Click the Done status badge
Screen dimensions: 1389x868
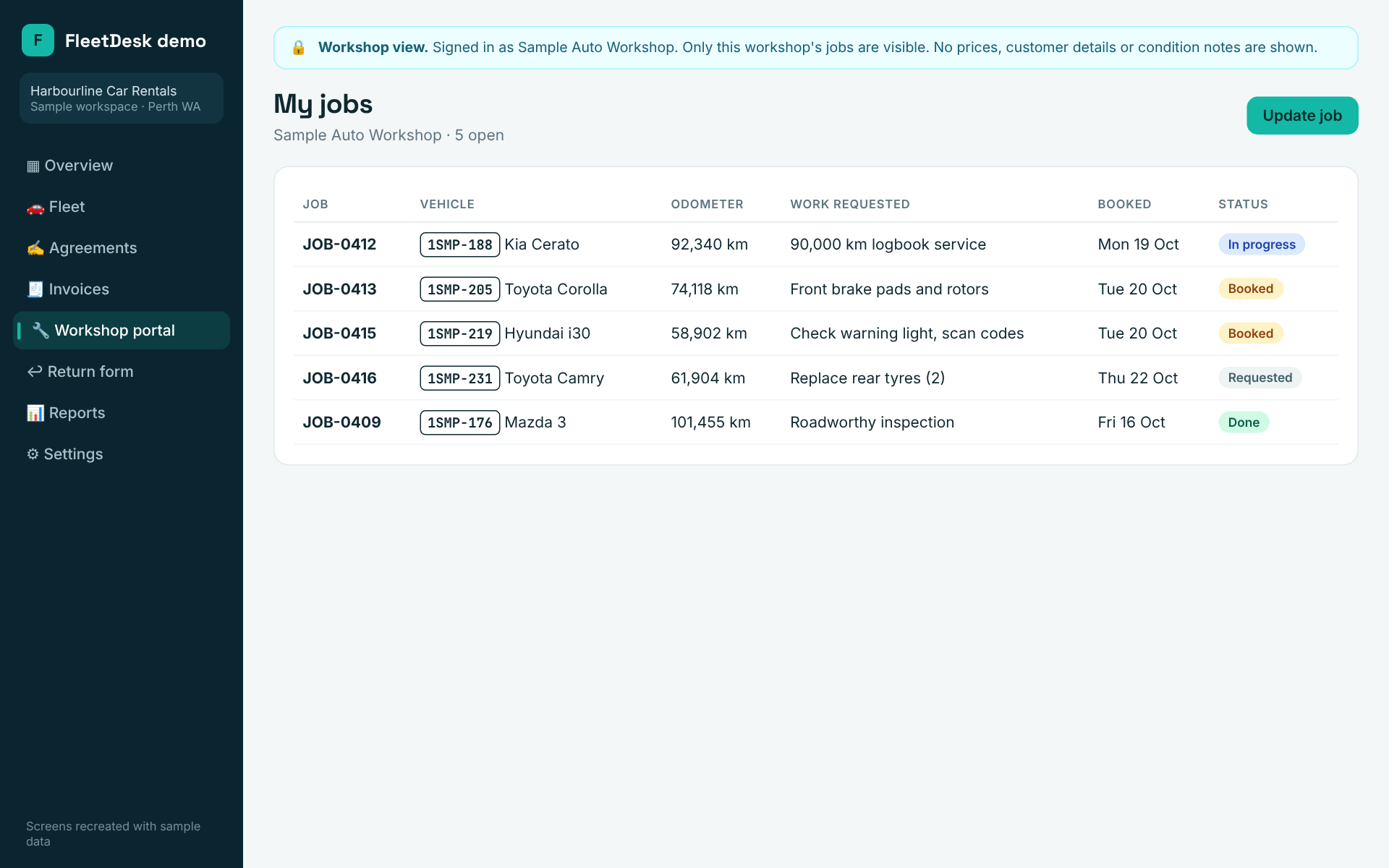[x=1244, y=422]
